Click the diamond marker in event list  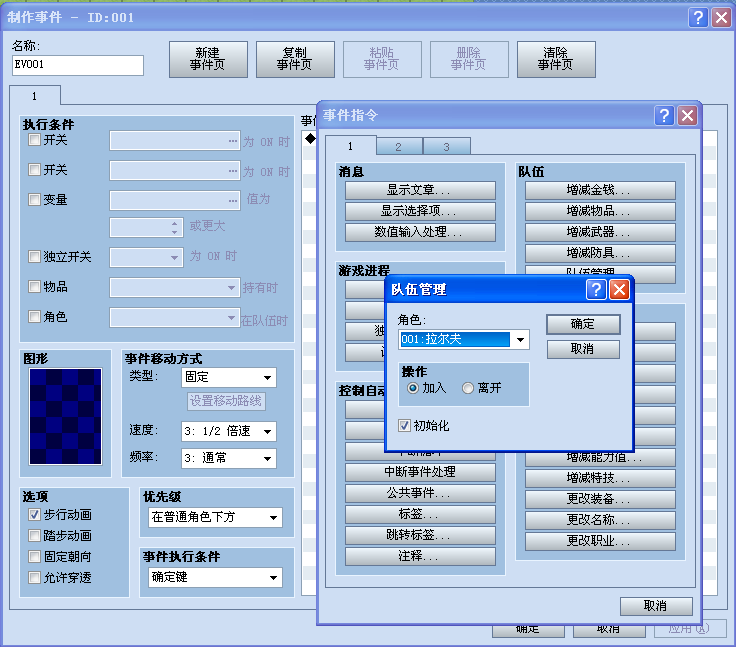(x=310, y=139)
